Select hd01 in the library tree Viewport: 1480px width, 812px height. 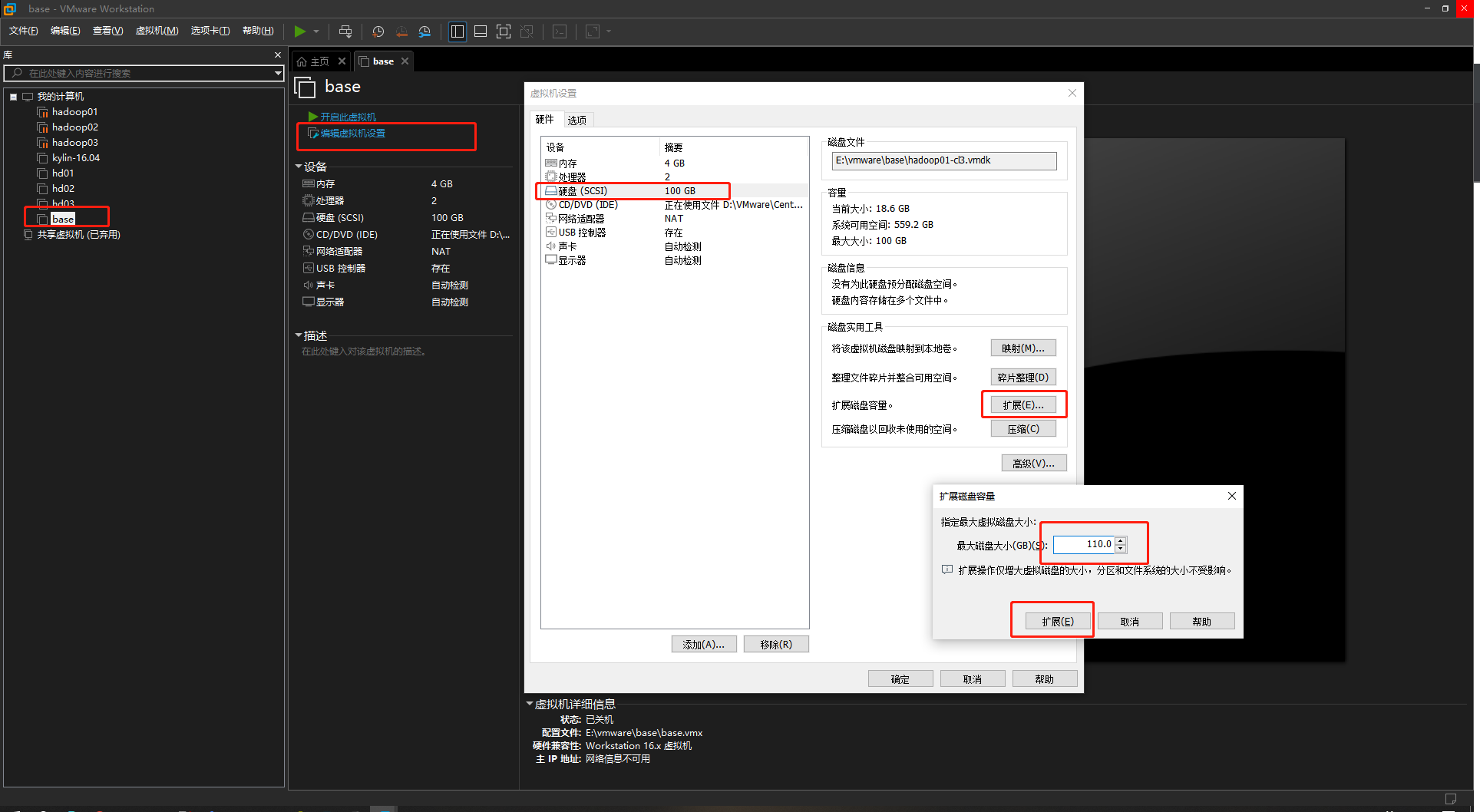click(x=63, y=173)
